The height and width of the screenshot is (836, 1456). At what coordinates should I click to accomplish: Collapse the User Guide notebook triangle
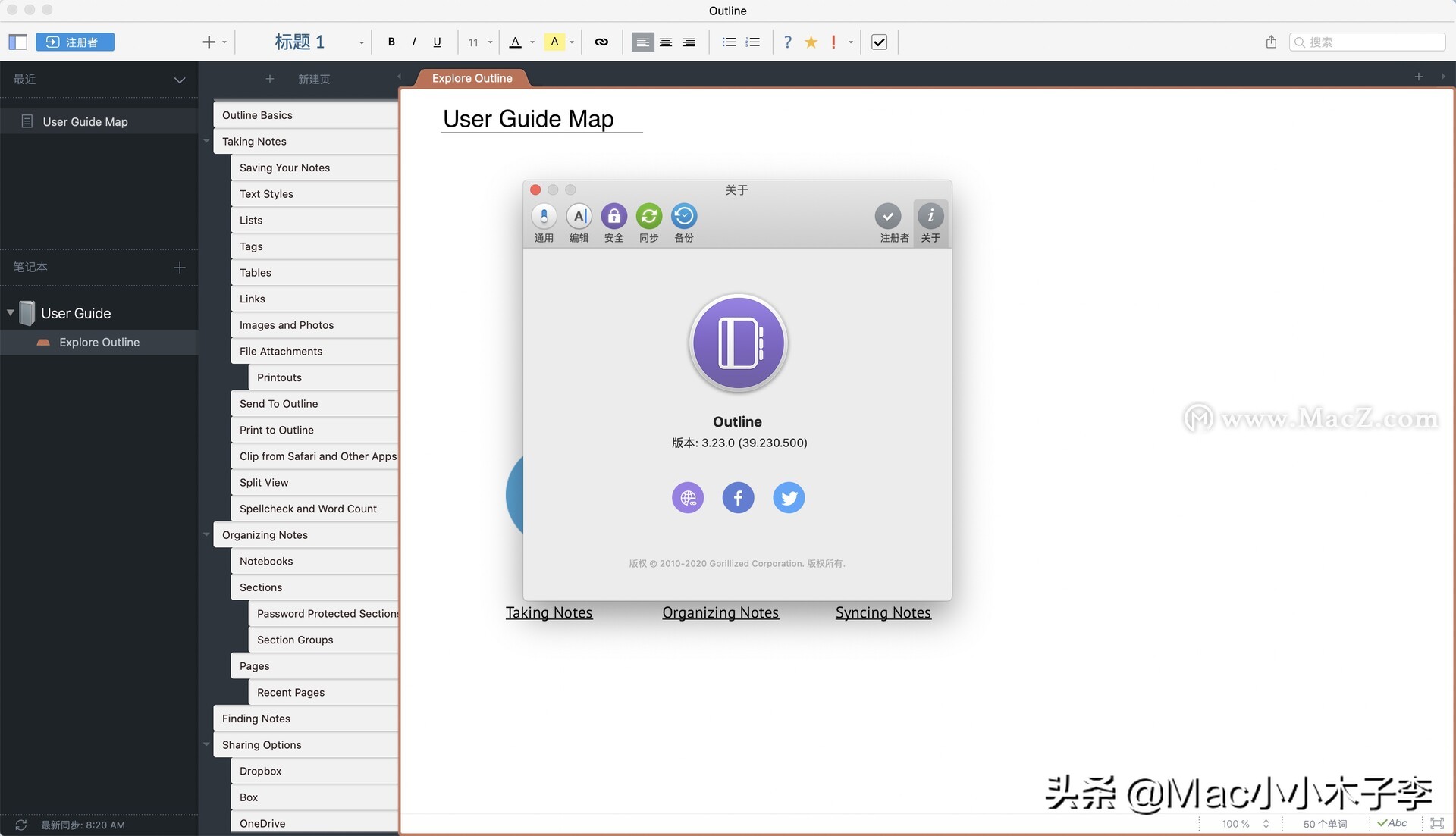[x=11, y=312]
